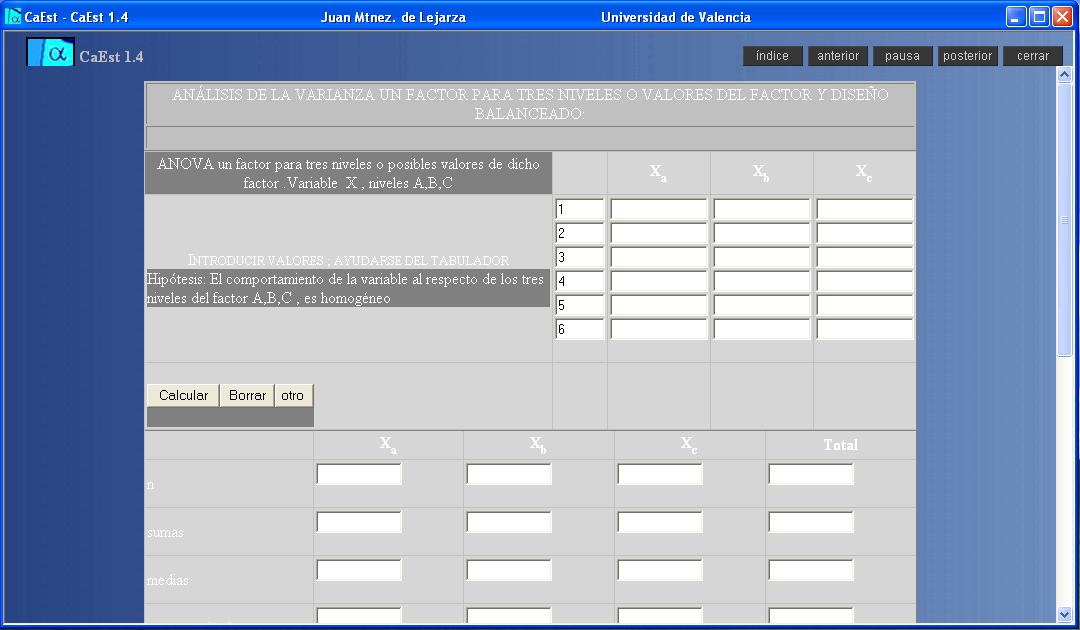This screenshot has width=1080, height=630.
Task: Go to the posterior page
Action: (x=967, y=56)
